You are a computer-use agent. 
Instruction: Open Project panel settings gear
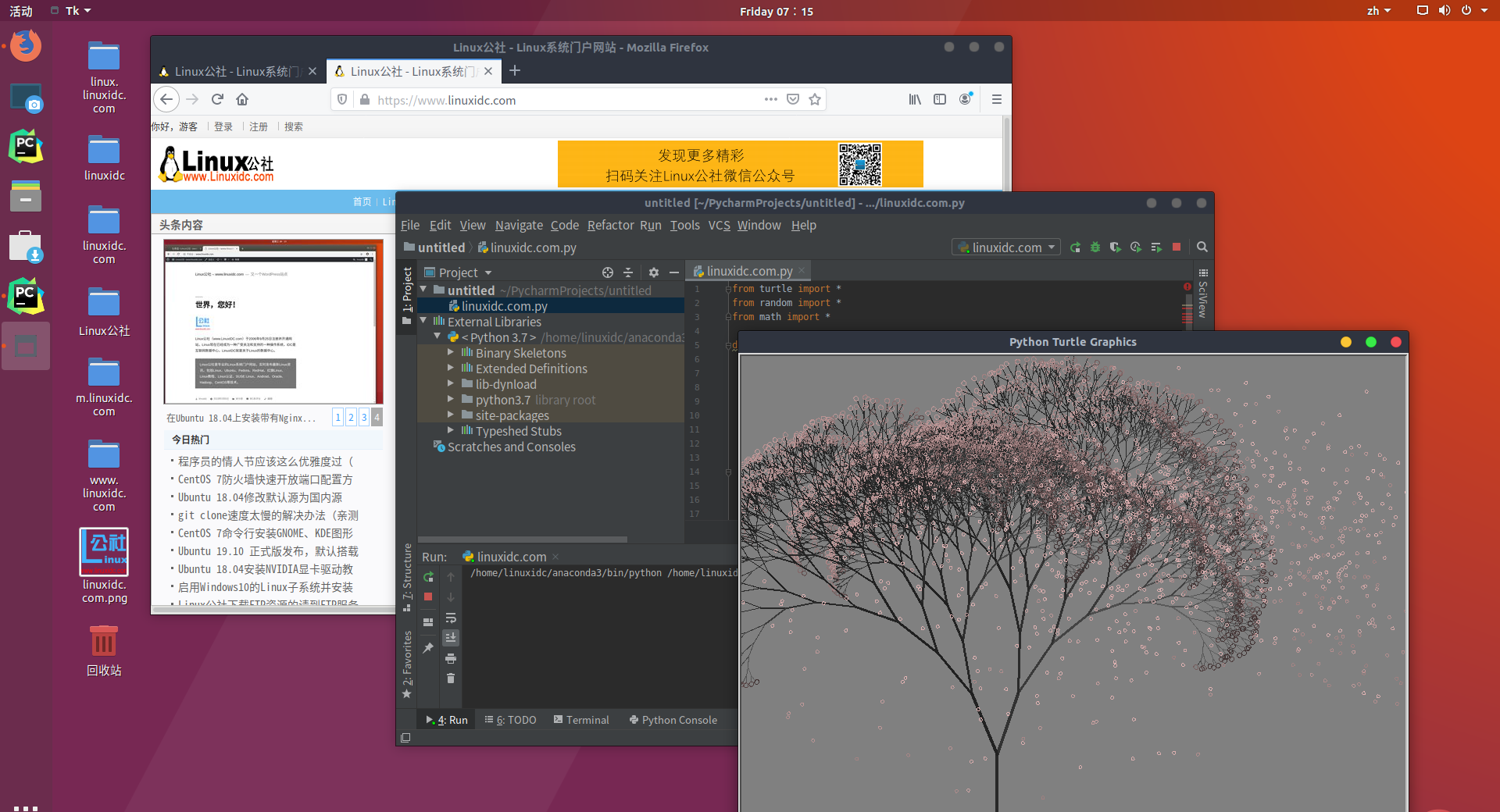pos(654,272)
